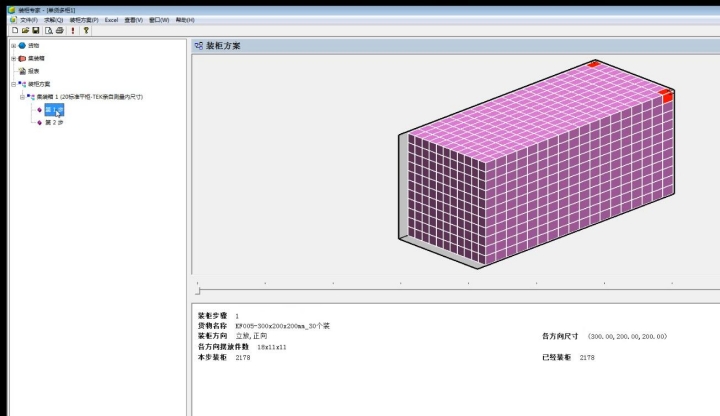Open the 文件(F) menu

[29, 19]
